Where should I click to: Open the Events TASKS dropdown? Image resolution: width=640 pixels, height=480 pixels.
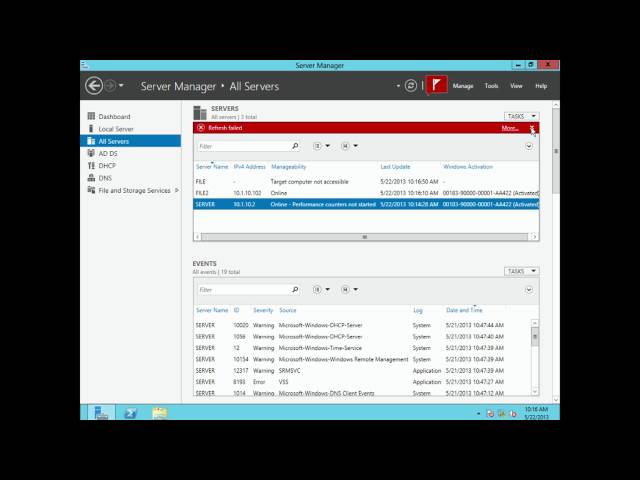pos(522,271)
